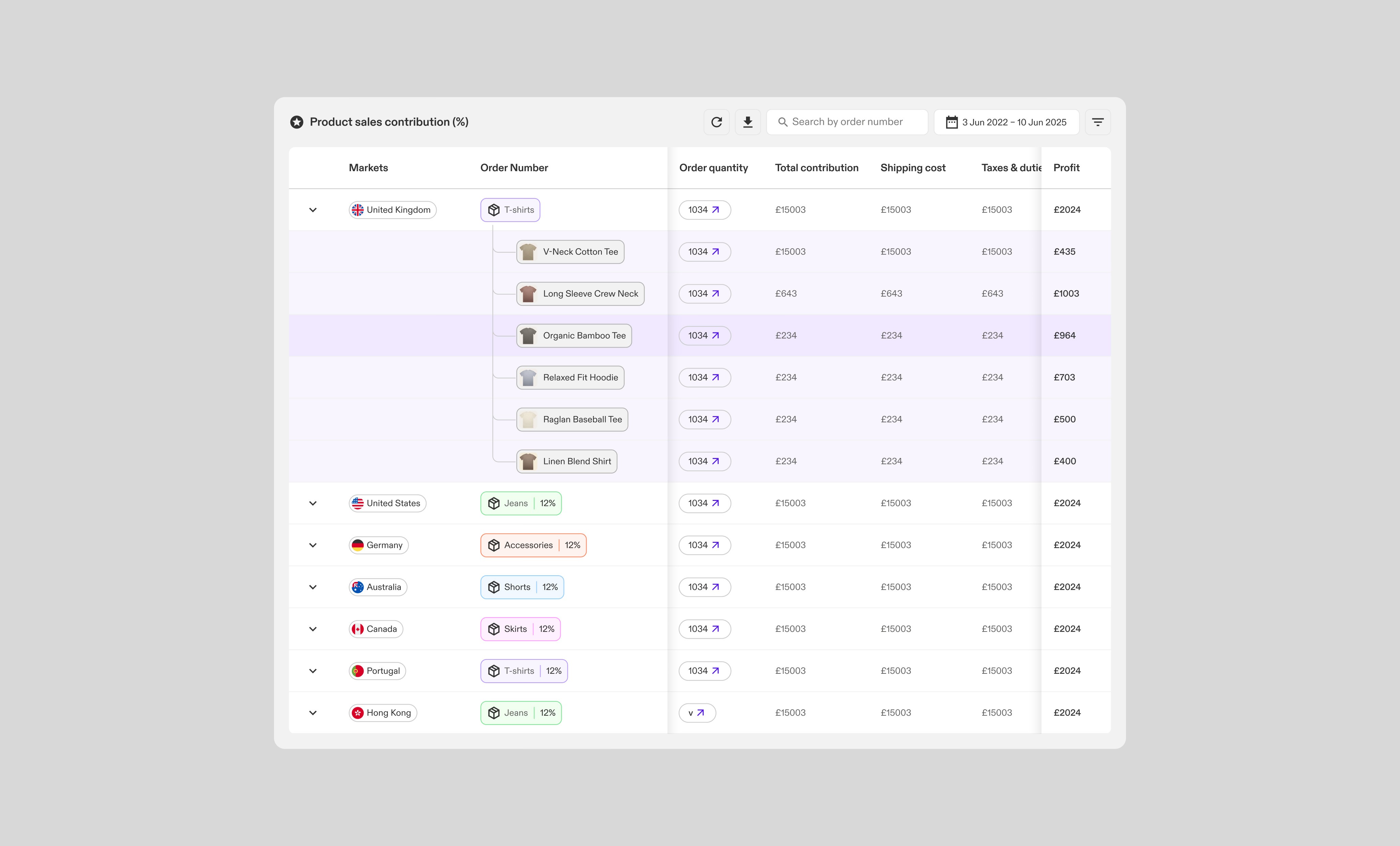Click the refresh icon button
This screenshot has height=846, width=1400.
pos(716,122)
